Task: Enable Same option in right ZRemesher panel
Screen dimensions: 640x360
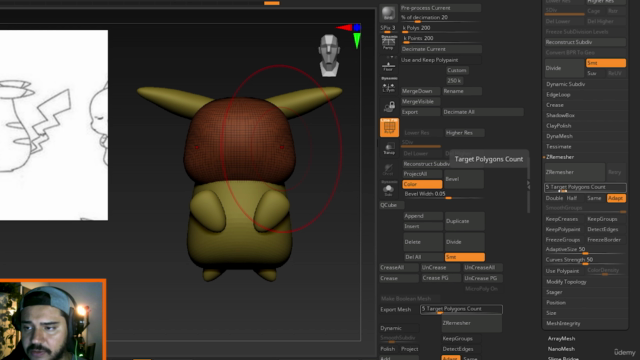Action: tap(594, 198)
